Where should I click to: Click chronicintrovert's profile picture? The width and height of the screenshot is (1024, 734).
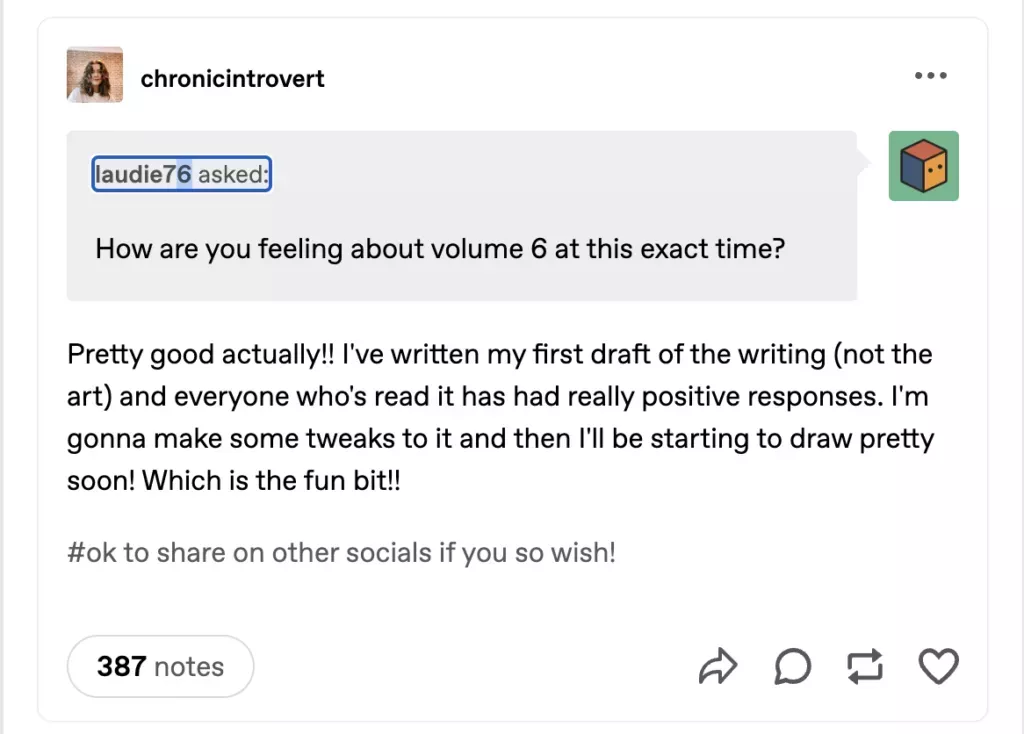[94, 75]
